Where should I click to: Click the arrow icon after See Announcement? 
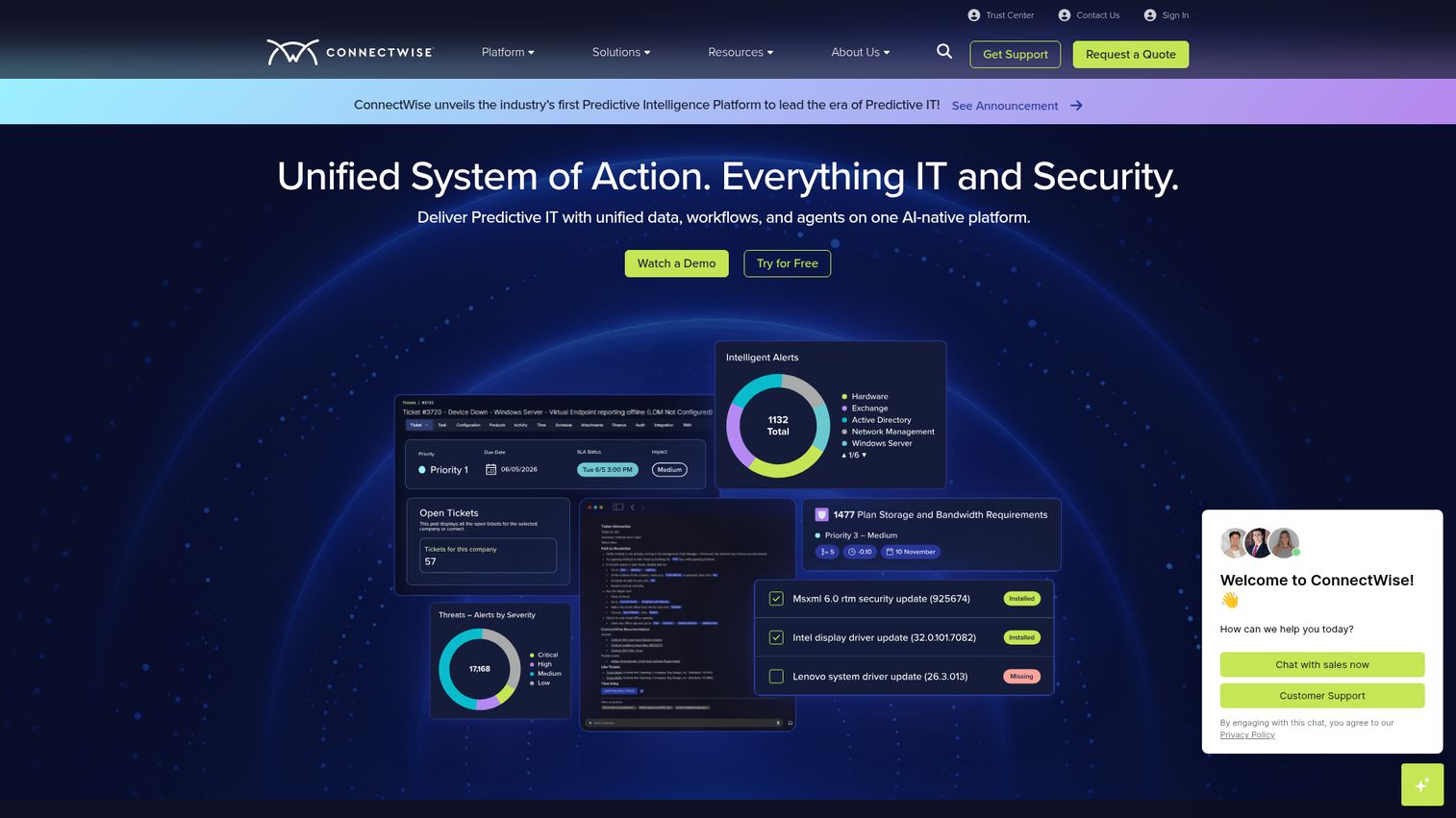tap(1076, 106)
